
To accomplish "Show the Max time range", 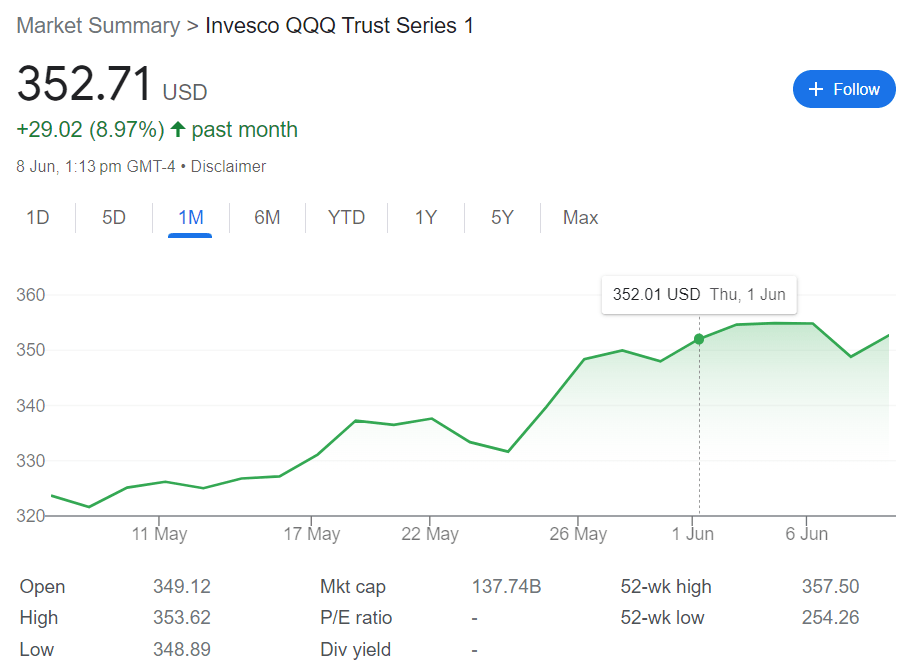I will pos(580,217).
